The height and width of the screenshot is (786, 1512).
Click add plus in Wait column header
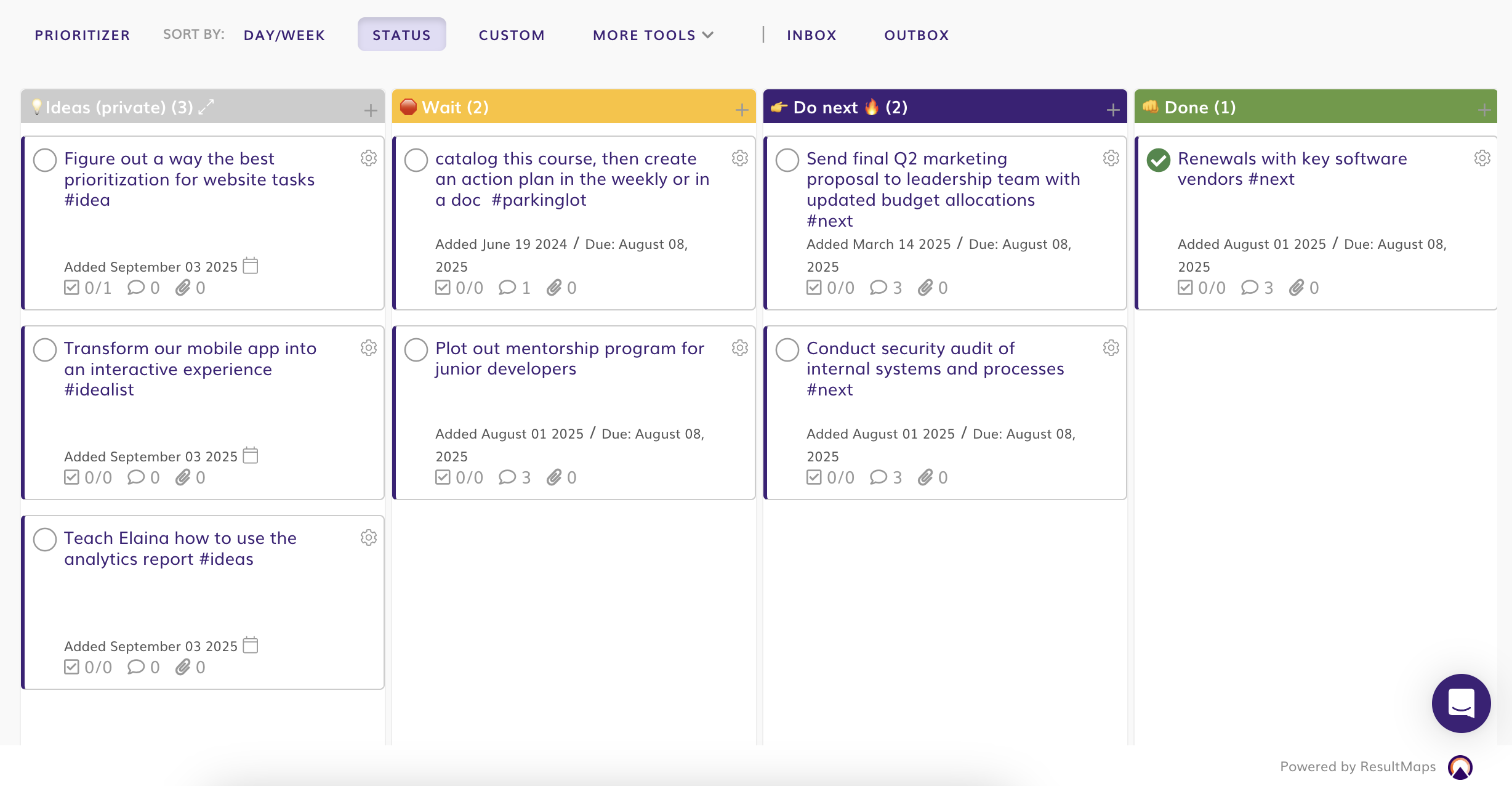(741, 110)
